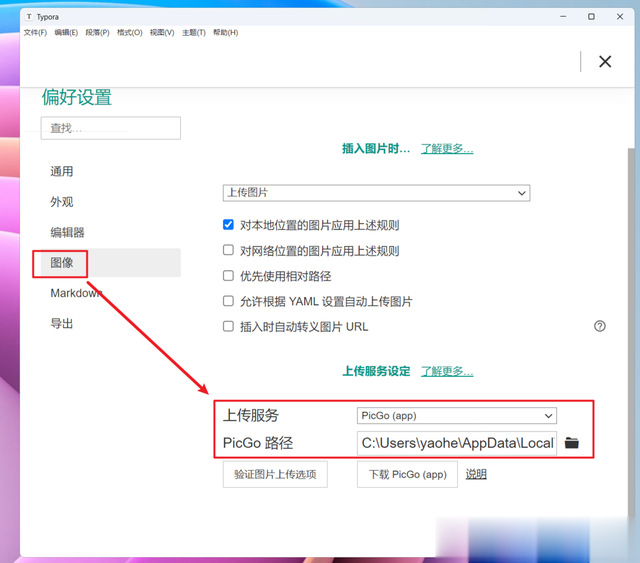Open 了解更多 link beside 上传服务设定
This screenshot has width=640, height=563.
click(447, 371)
